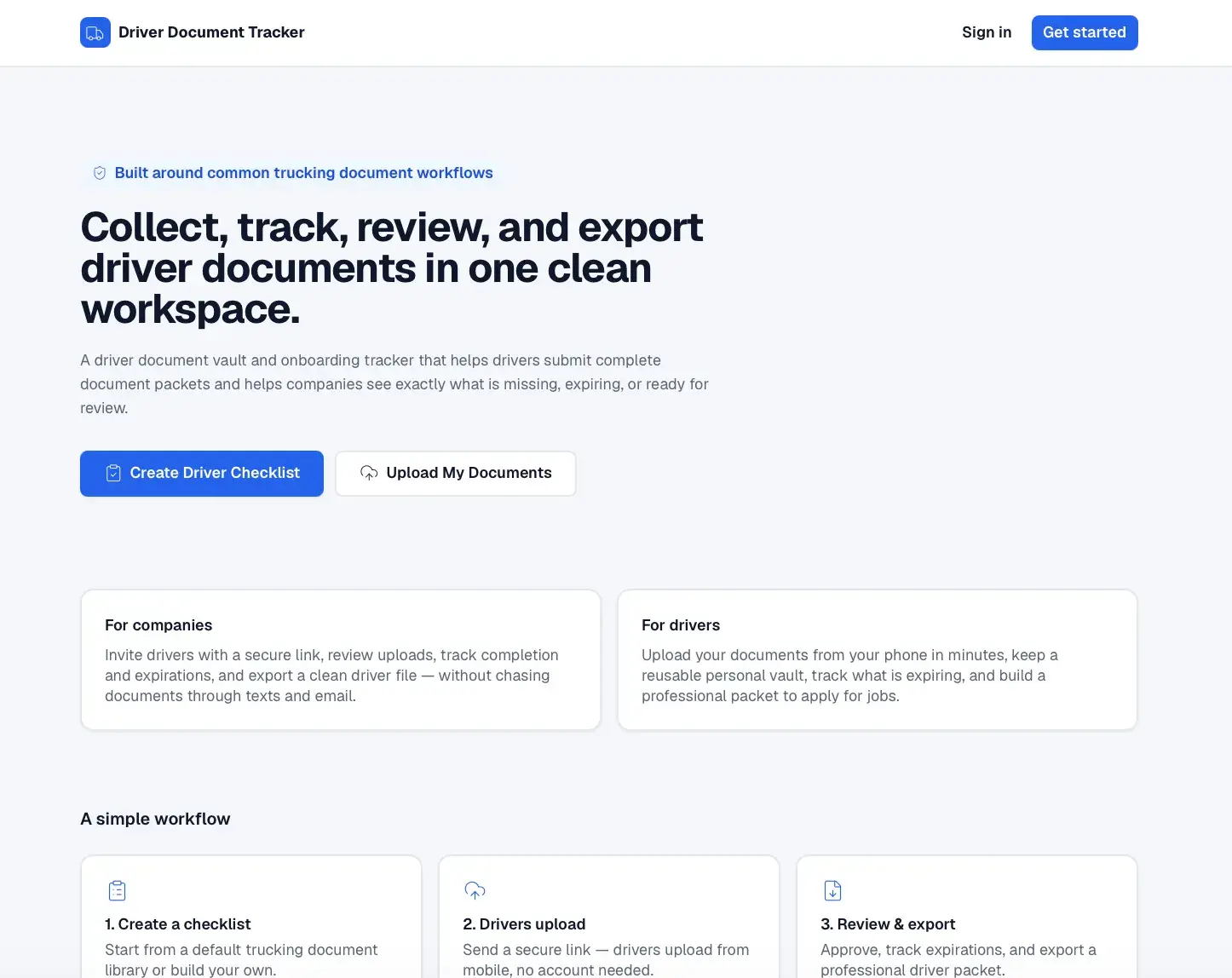Click the Upload My Documents button
Image resolution: width=1232 pixels, height=978 pixels.
[456, 474]
